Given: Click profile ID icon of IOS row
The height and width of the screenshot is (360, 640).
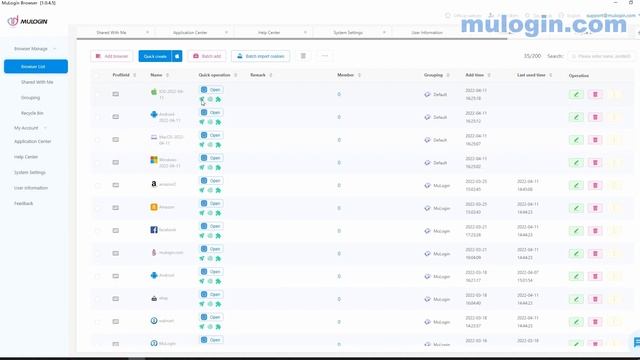Looking at the screenshot, I should click(116, 94).
